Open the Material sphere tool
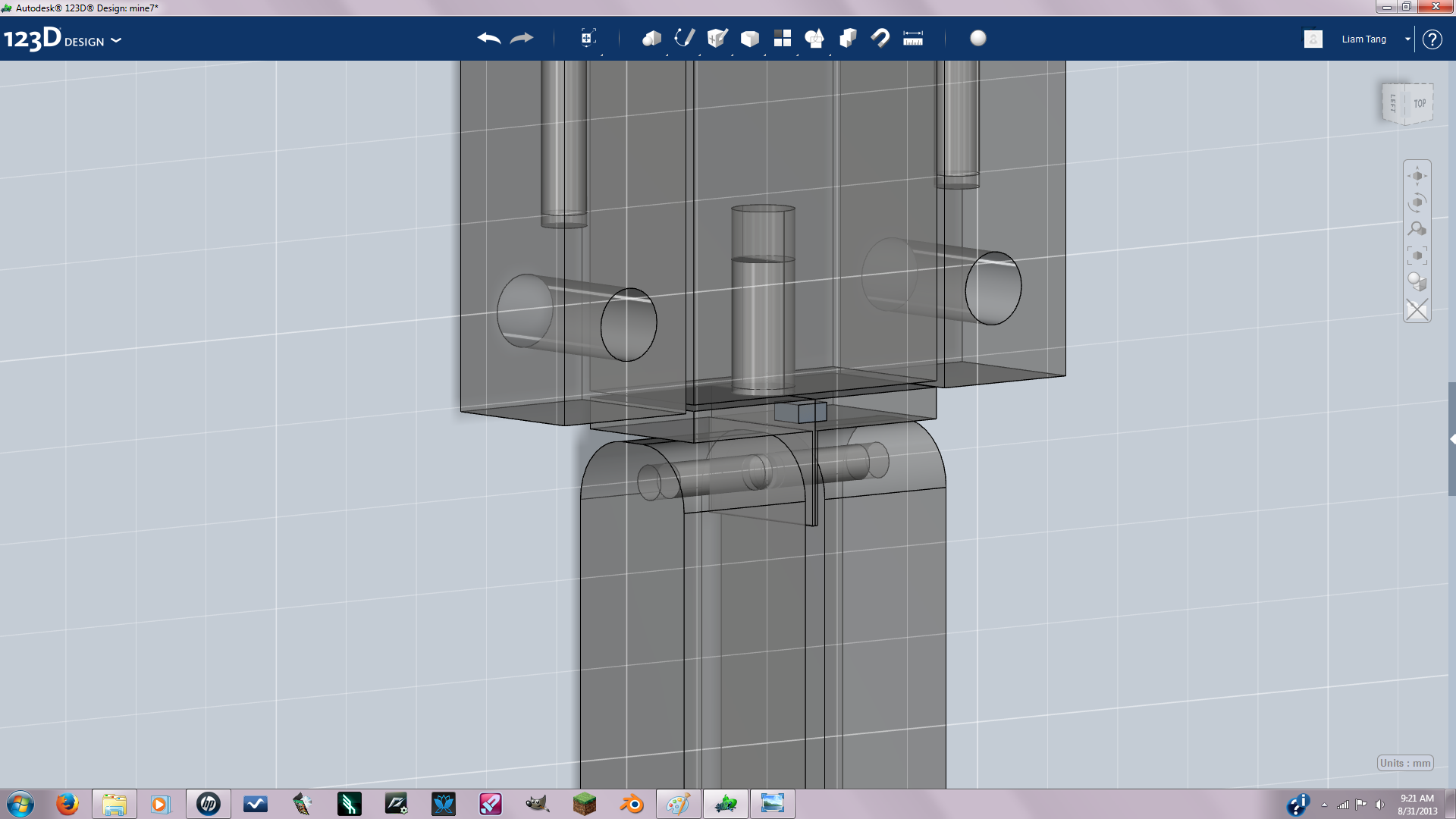The width and height of the screenshot is (1456, 819). pos(978,39)
